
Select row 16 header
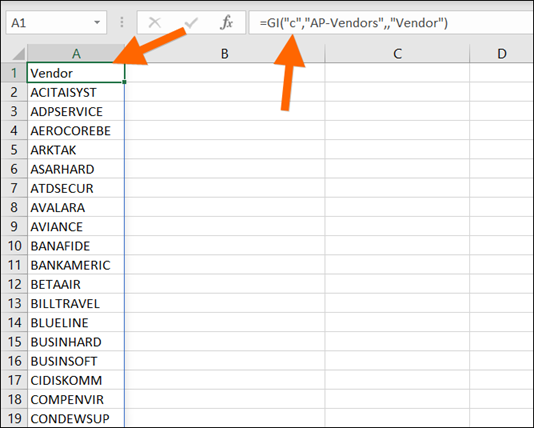(x=14, y=361)
